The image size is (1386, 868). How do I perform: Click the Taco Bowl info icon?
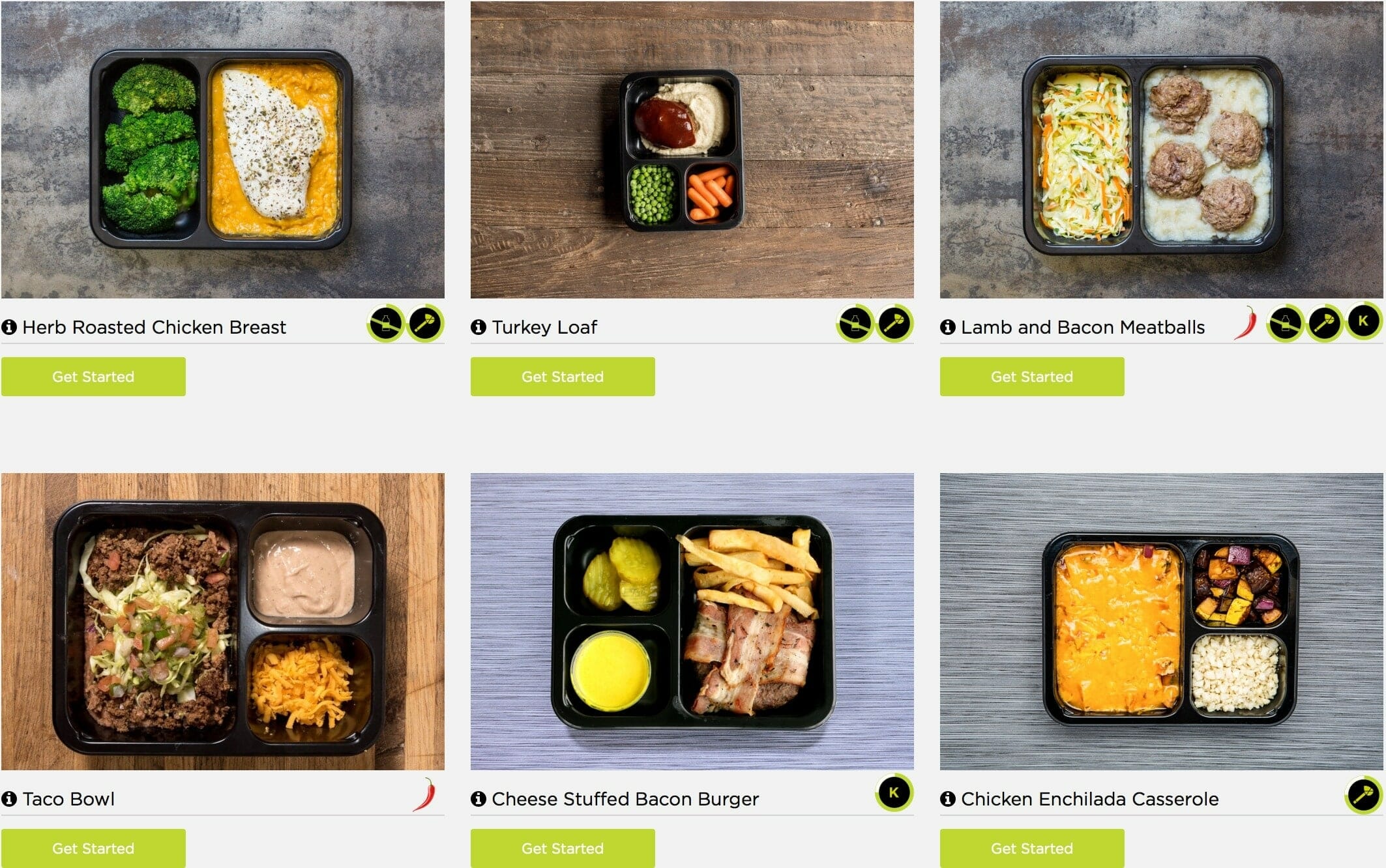[x=9, y=799]
